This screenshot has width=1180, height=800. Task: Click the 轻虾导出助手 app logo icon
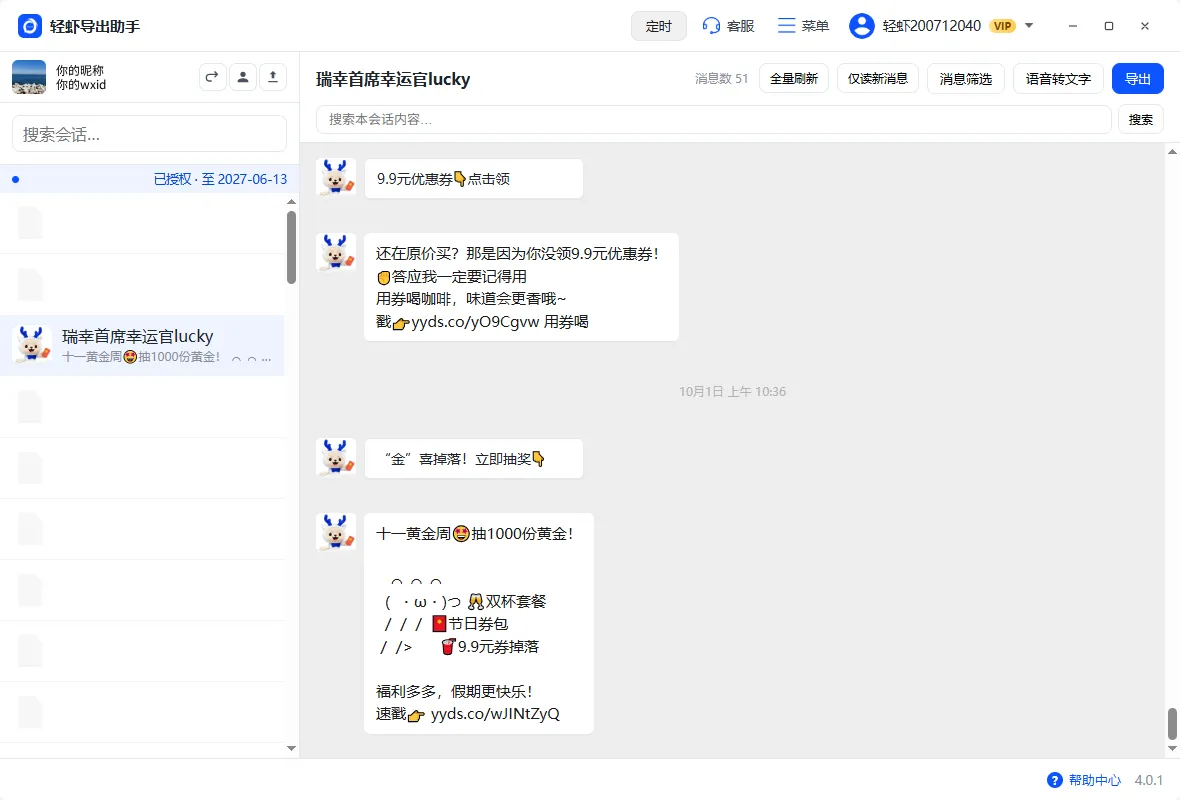coord(29,26)
